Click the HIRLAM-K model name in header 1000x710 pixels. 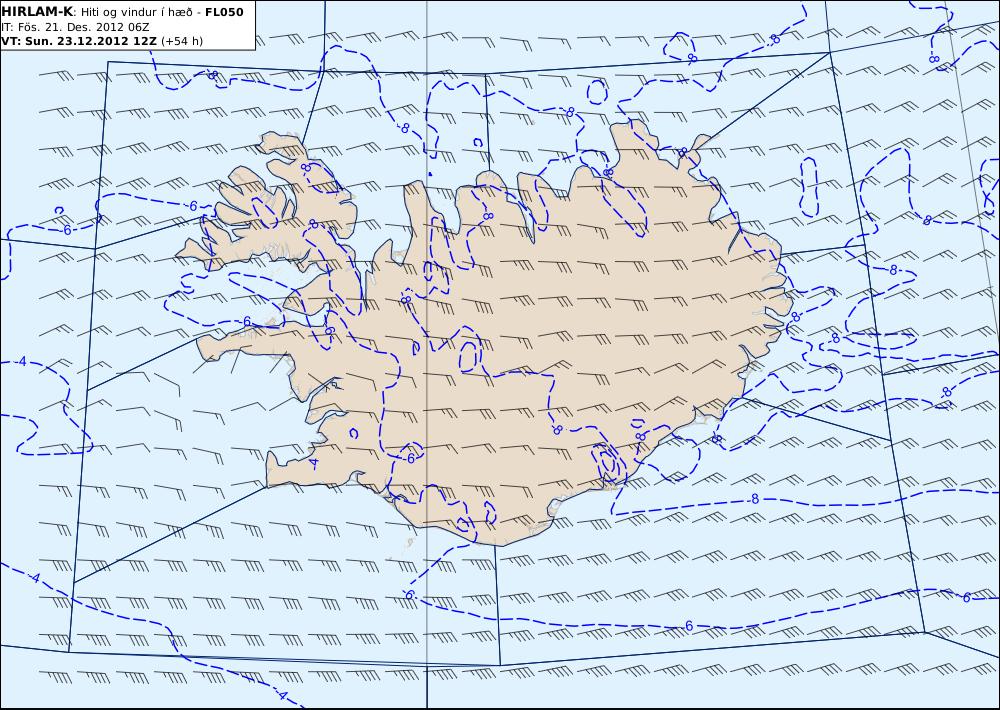pyautogui.click(x=38, y=12)
